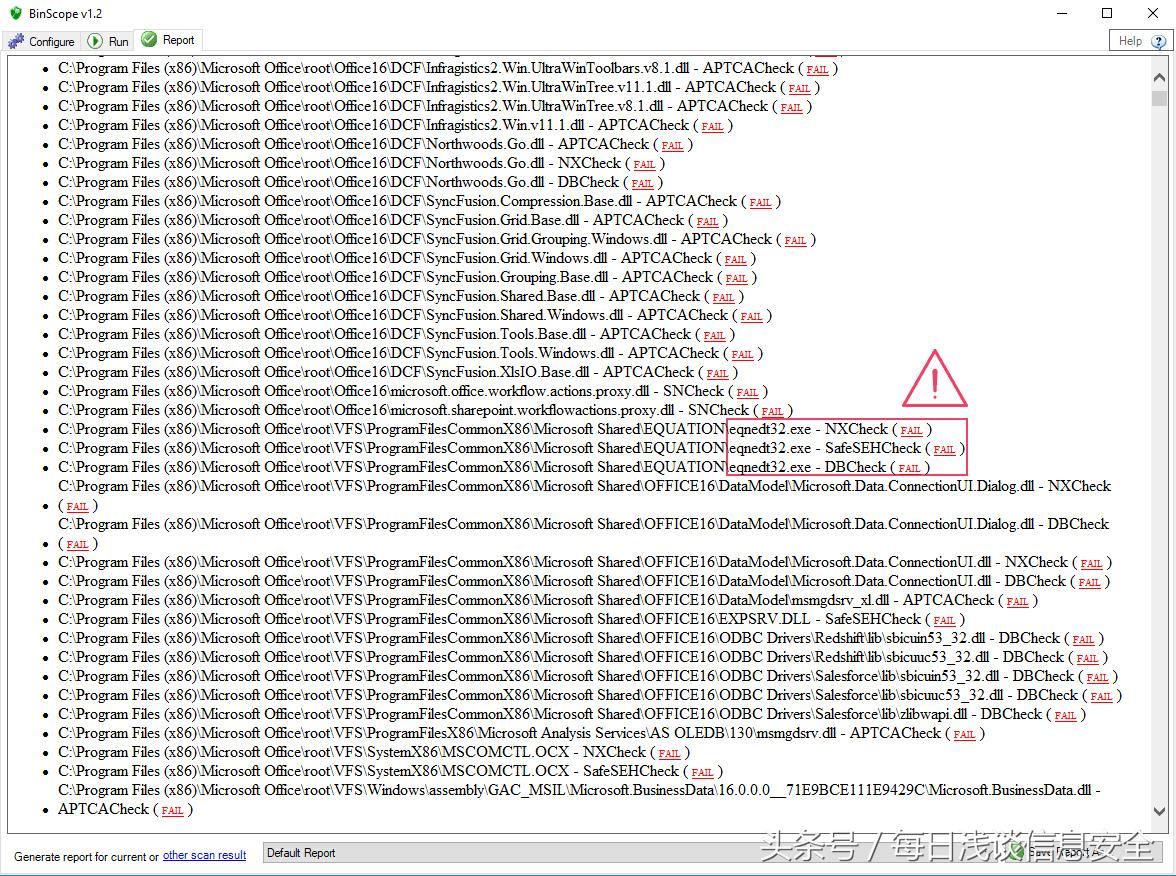The image size is (1176, 876).
Task: Open FAIL link for SyncFusion.XlsIO.Base.dll
Action: (717, 374)
